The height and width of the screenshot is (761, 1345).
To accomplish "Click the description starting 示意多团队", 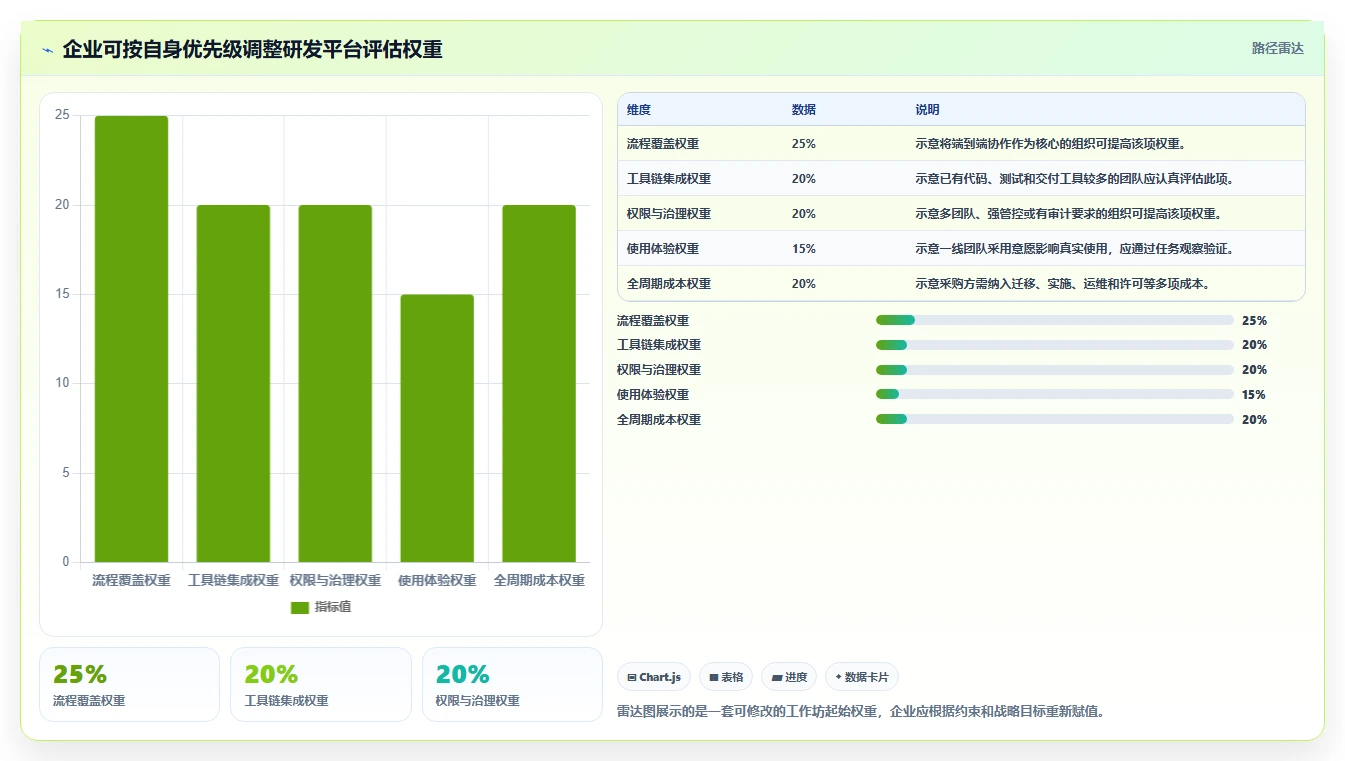I will [1069, 214].
